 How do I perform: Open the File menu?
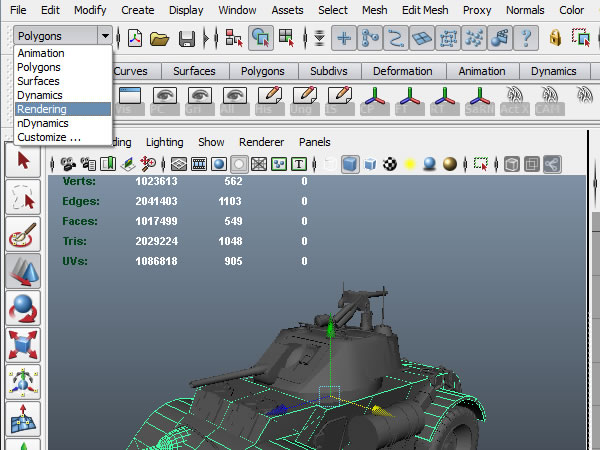(x=18, y=10)
